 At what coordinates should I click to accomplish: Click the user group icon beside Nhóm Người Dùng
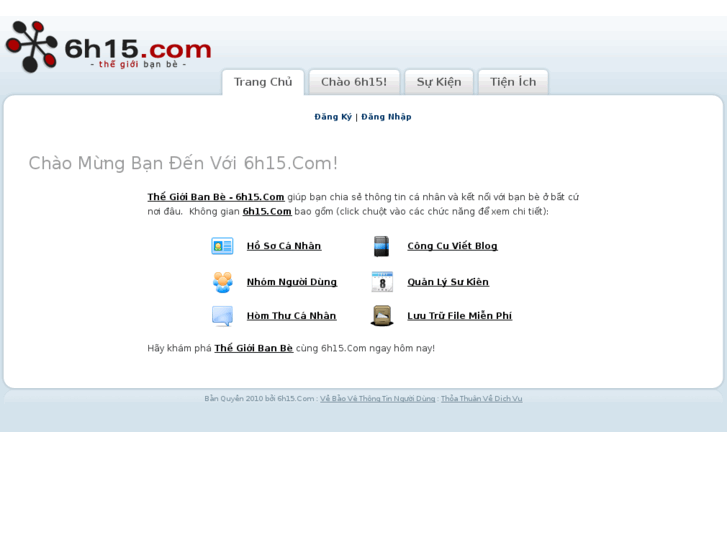point(223,282)
